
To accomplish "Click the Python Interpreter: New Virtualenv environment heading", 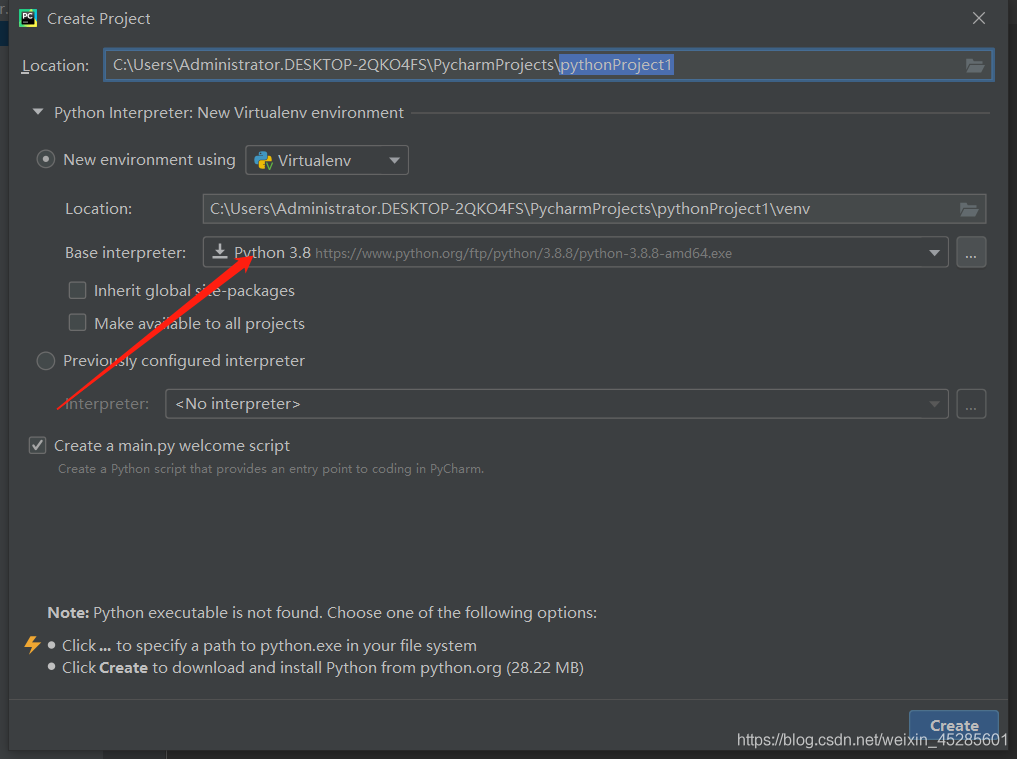I will [x=229, y=113].
